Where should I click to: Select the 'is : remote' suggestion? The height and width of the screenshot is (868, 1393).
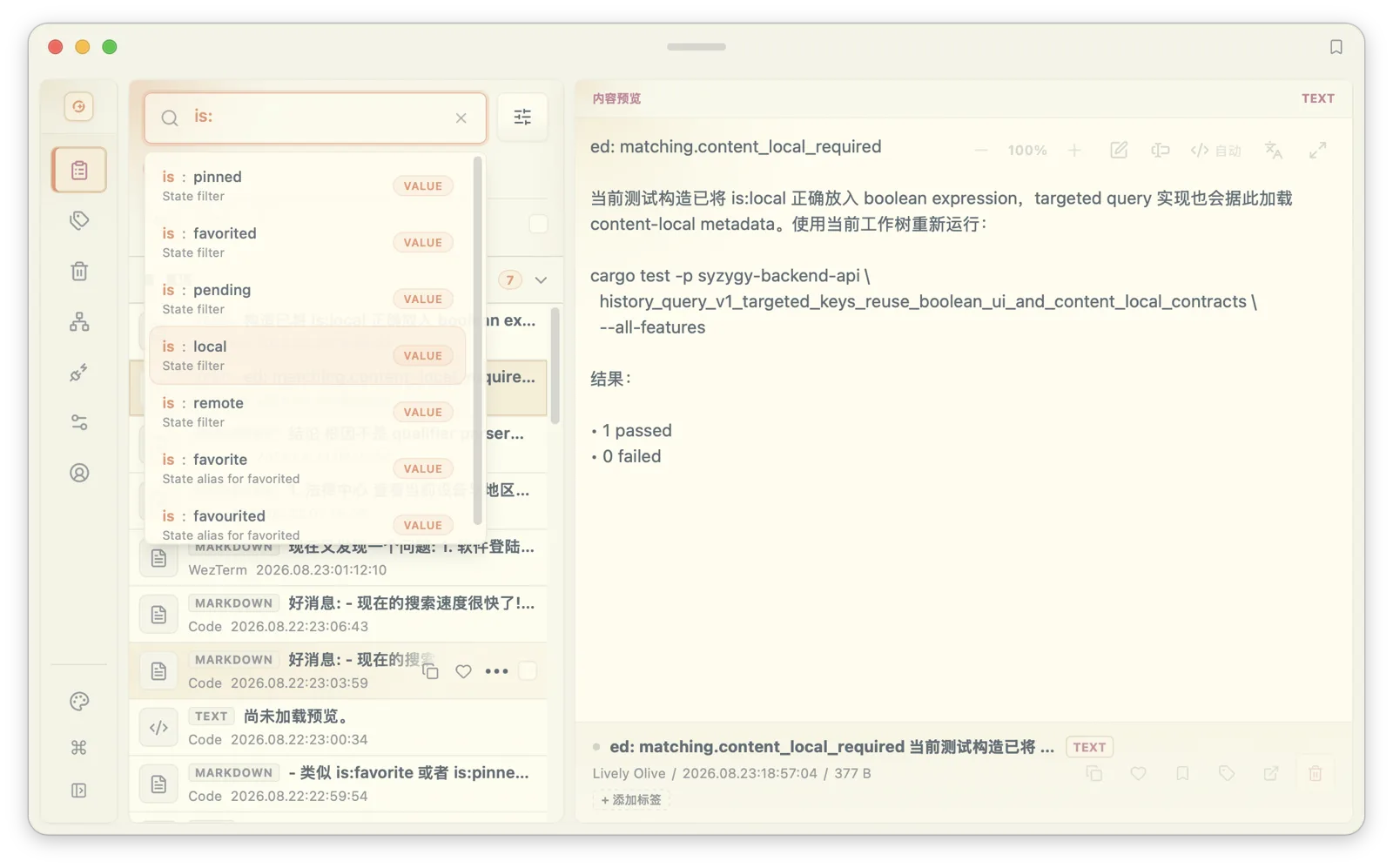pos(307,412)
